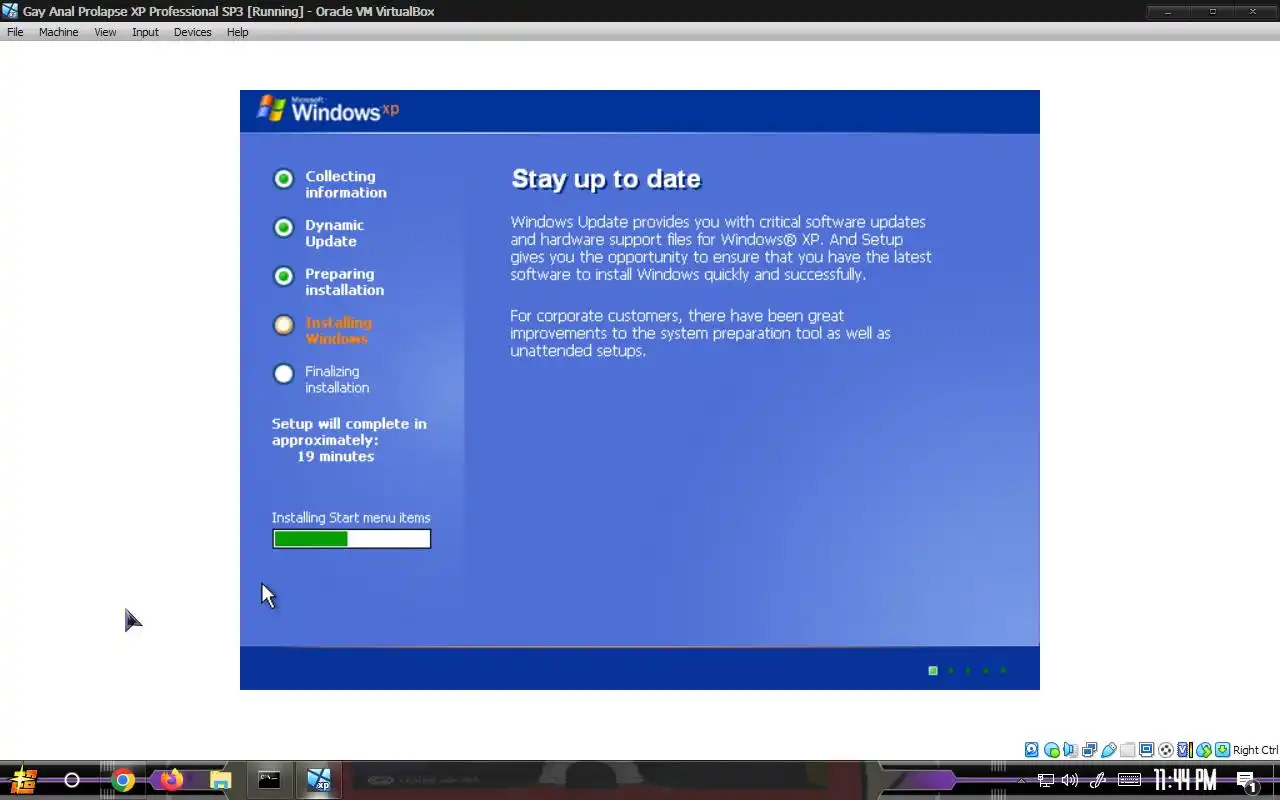
Task: Open the Start menu on the taskbar
Action: [x=24, y=780]
